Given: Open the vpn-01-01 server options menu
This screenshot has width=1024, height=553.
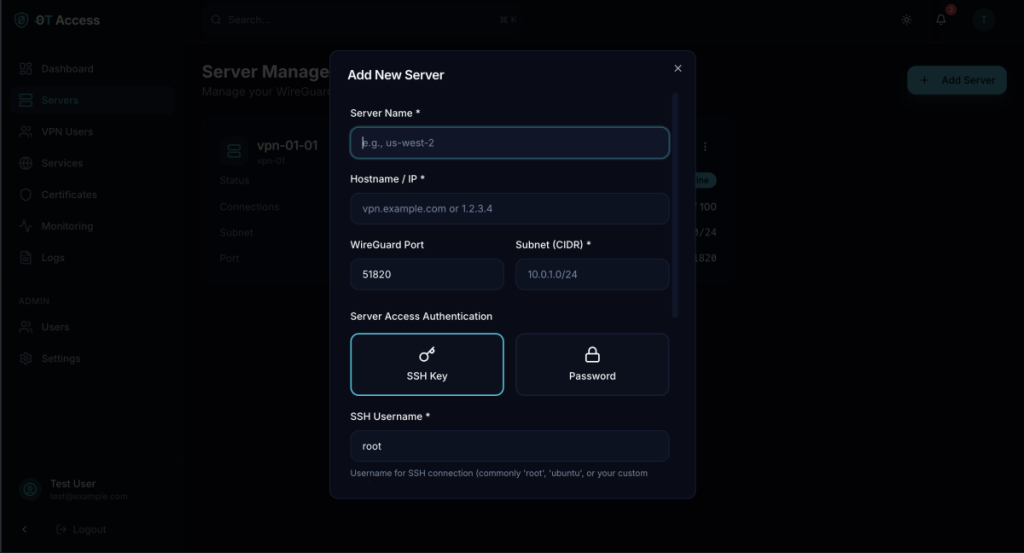Looking at the screenshot, I should [x=705, y=147].
